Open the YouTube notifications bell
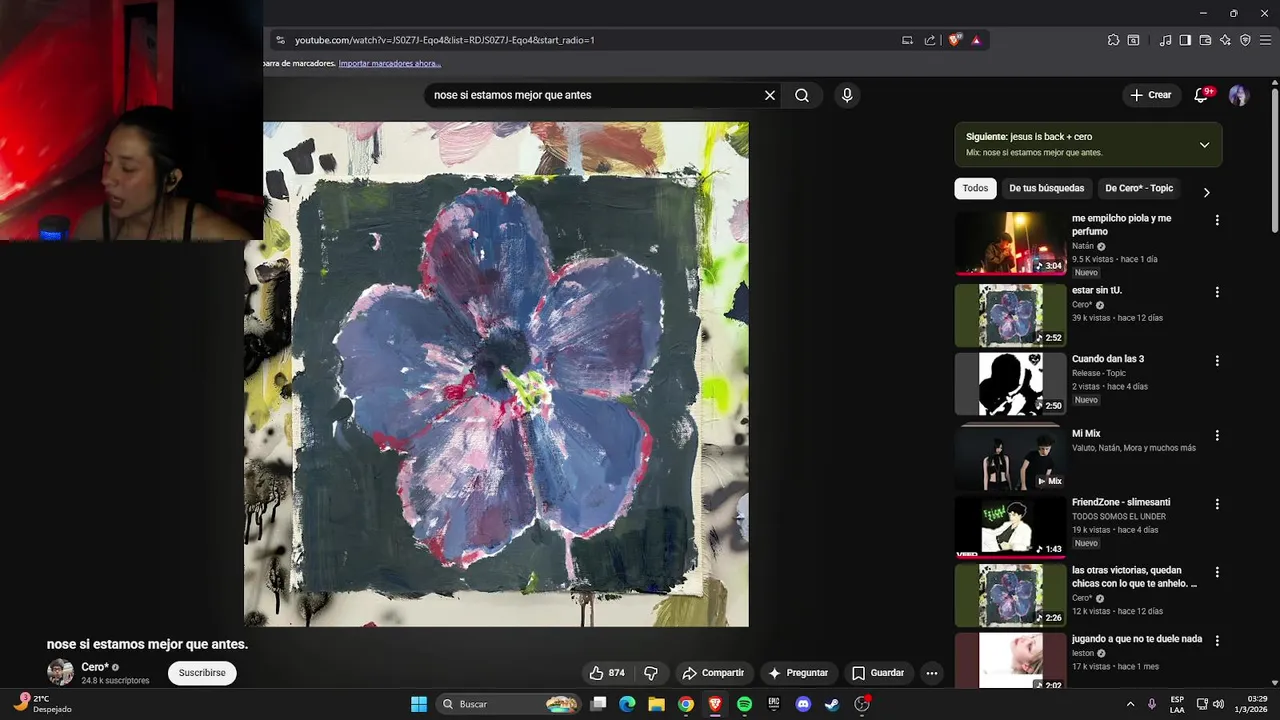 (x=1203, y=95)
